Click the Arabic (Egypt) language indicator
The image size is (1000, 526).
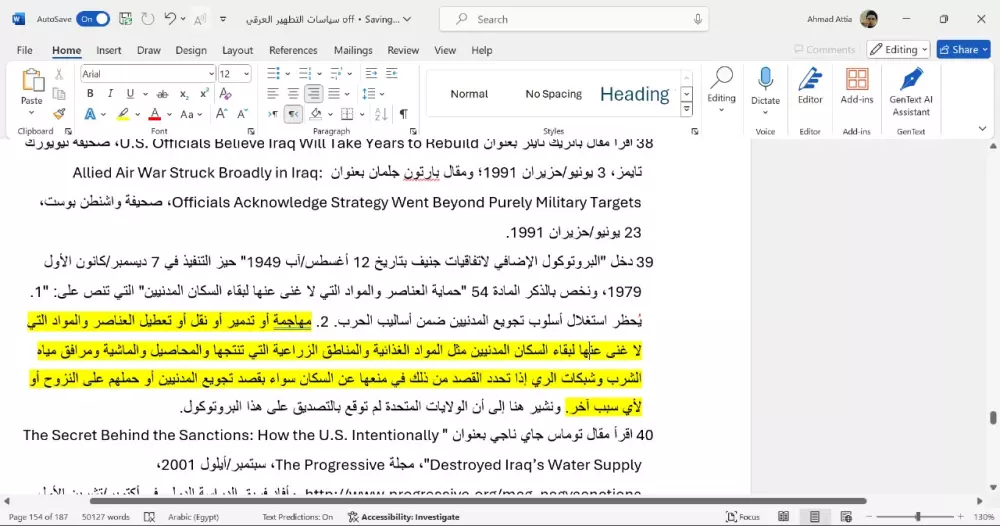click(193, 516)
